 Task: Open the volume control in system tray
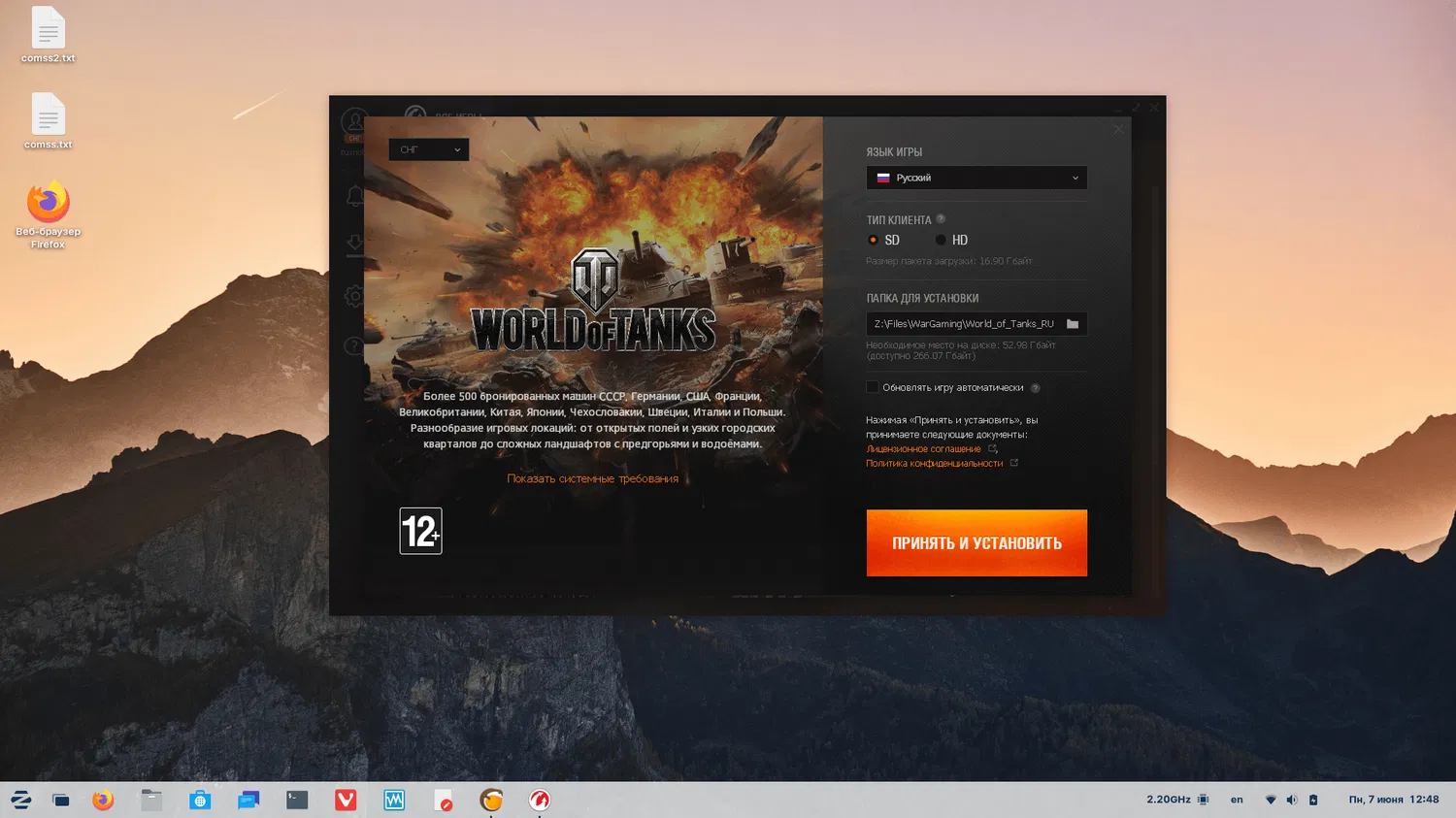pyautogui.click(x=1292, y=800)
